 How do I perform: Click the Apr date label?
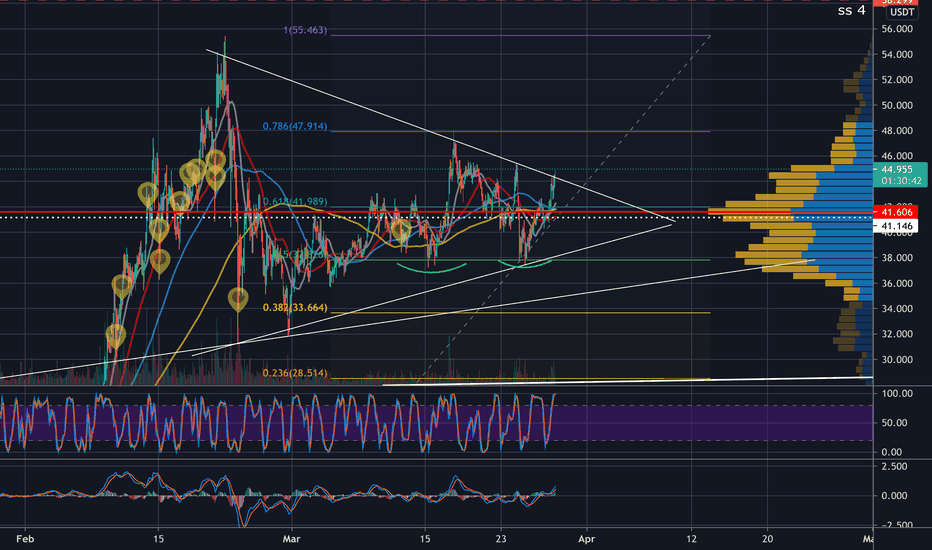(587, 539)
